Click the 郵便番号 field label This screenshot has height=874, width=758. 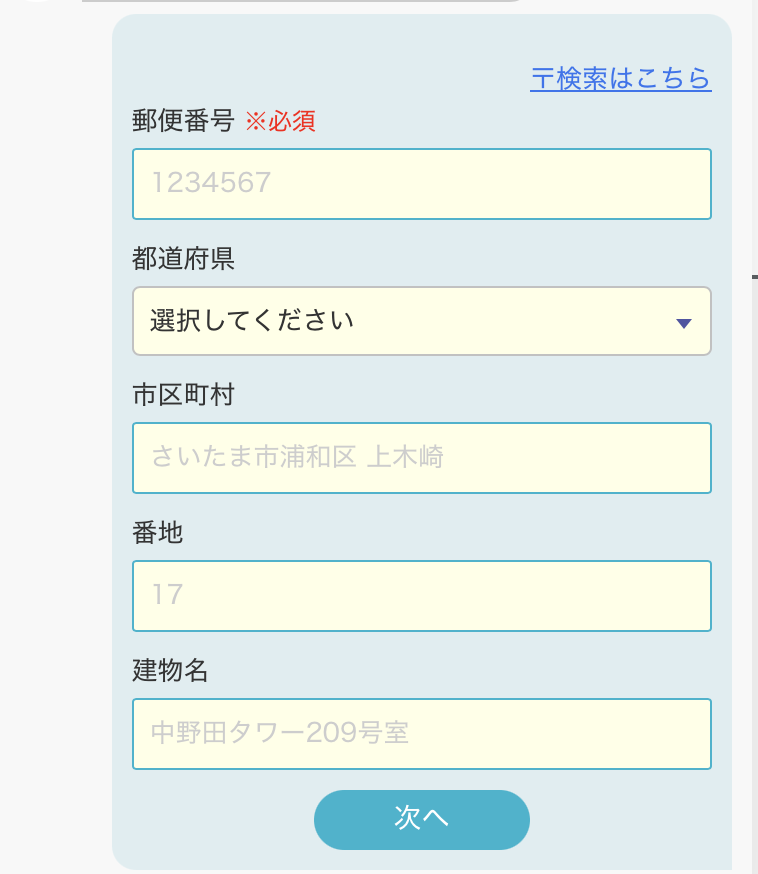click(x=183, y=121)
